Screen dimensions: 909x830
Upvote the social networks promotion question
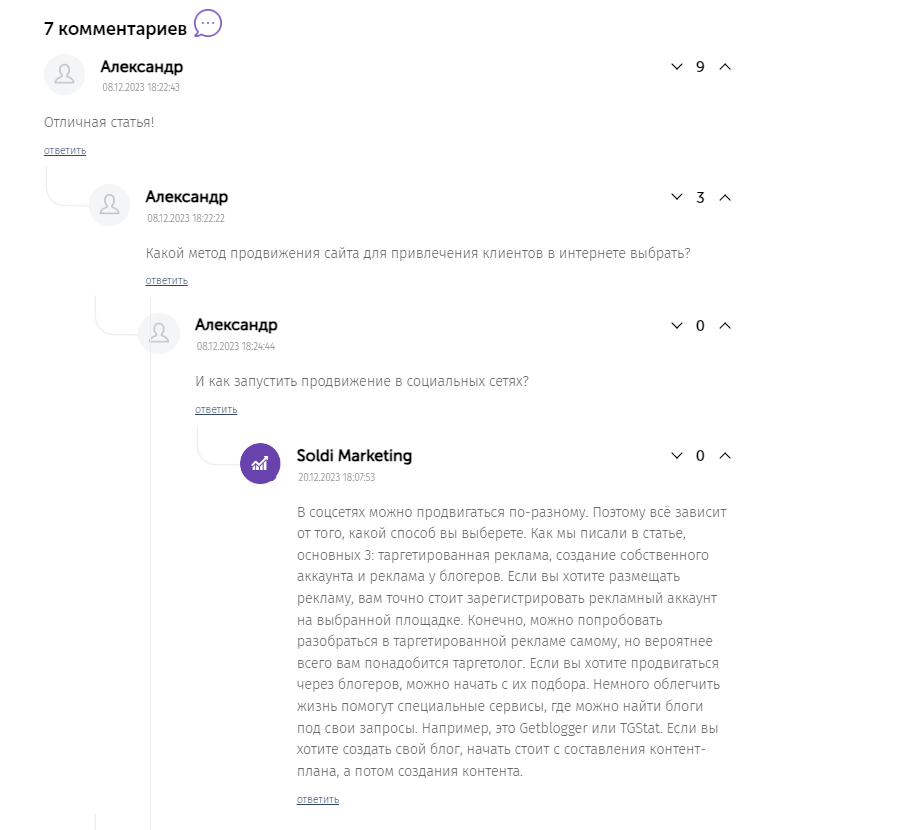pyautogui.click(x=726, y=326)
